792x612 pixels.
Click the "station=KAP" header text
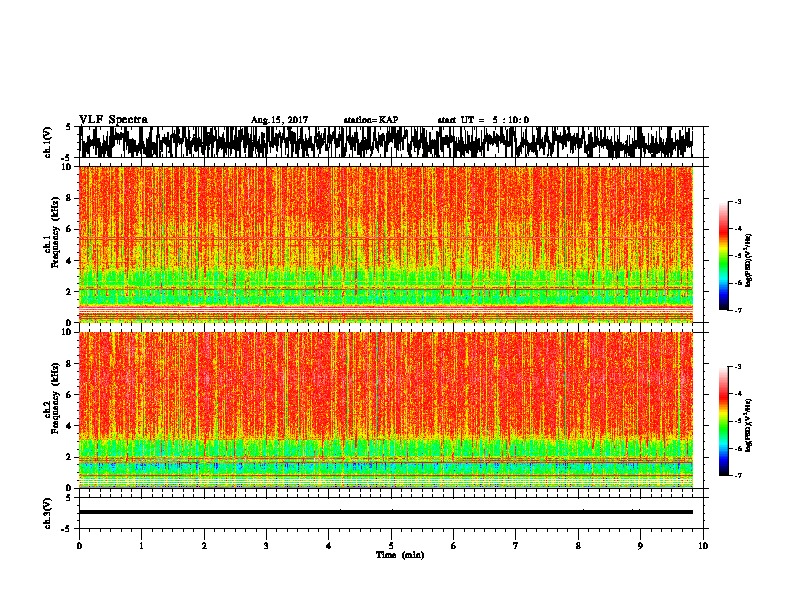coord(371,120)
